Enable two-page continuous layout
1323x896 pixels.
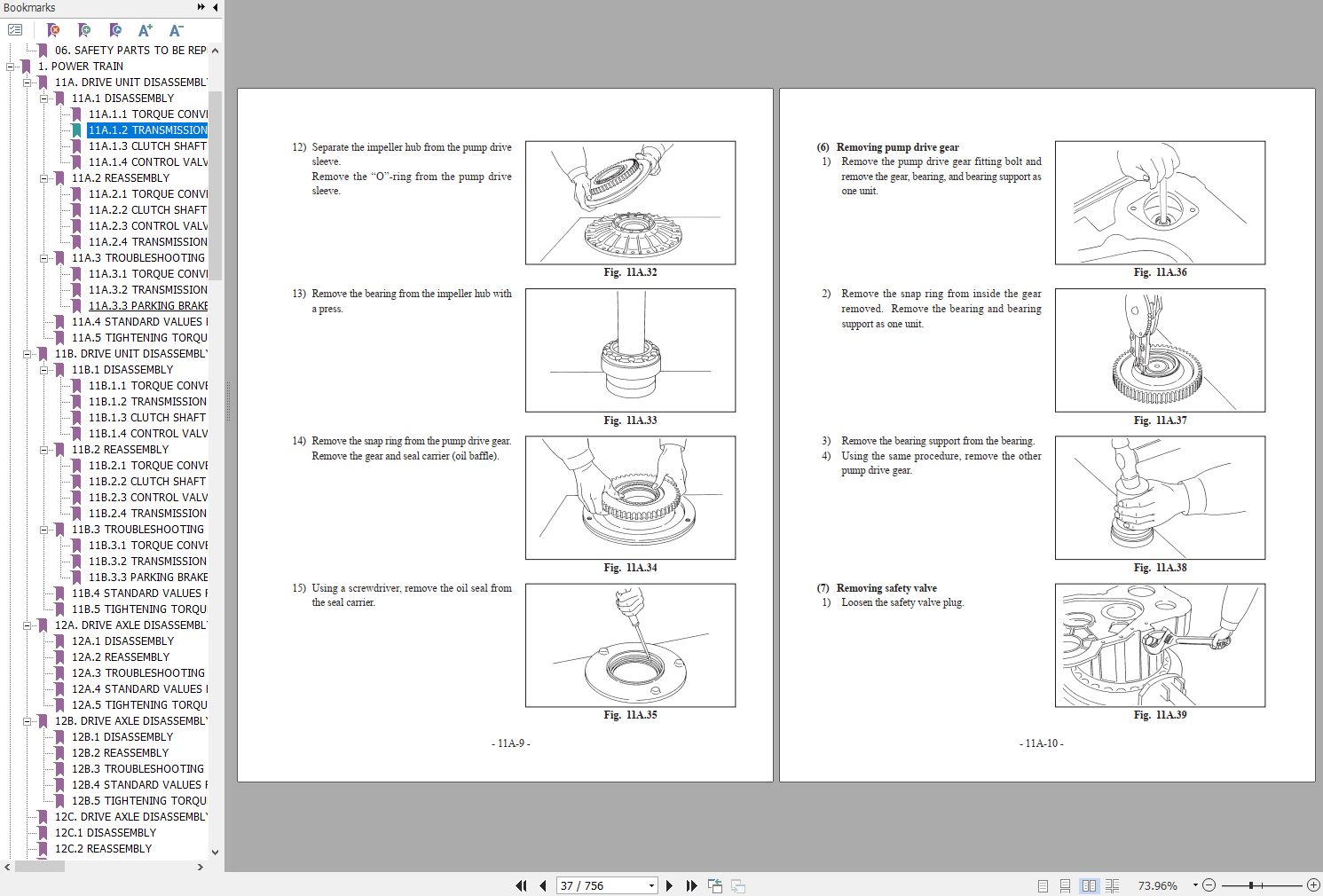(1113, 885)
